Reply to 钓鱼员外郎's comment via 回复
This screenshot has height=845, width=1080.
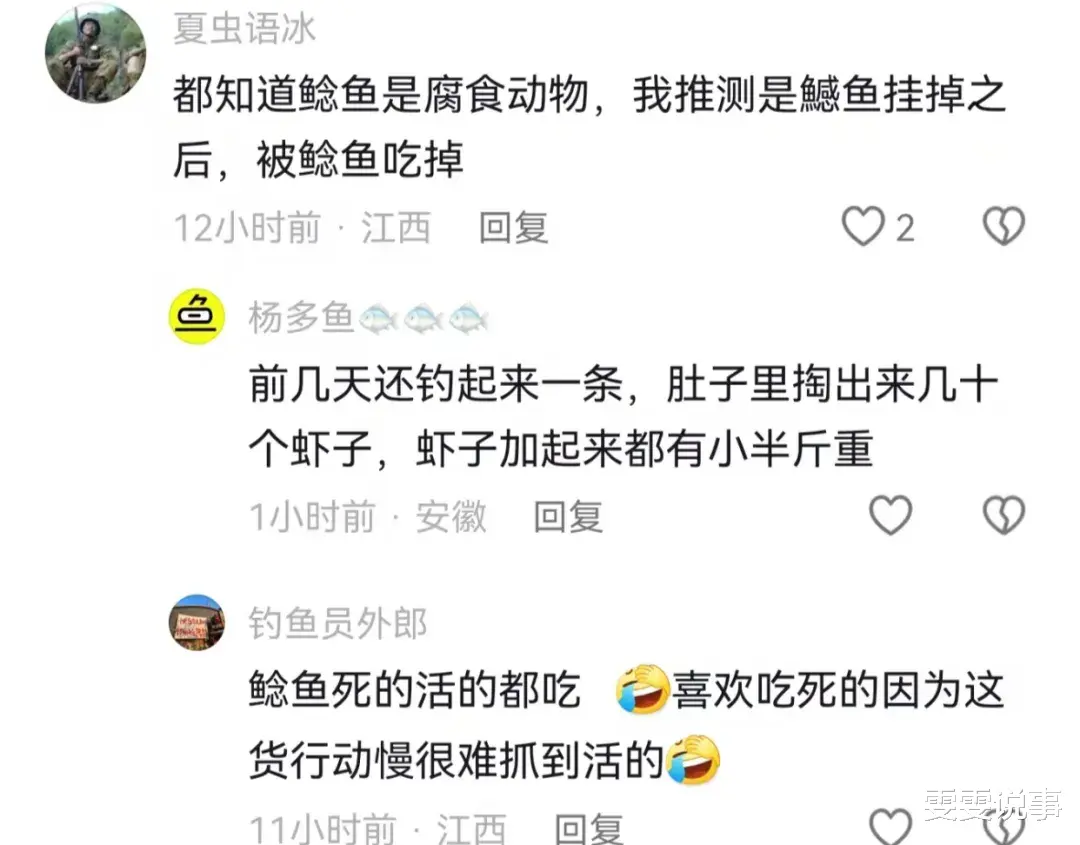(x=589, y=828)
